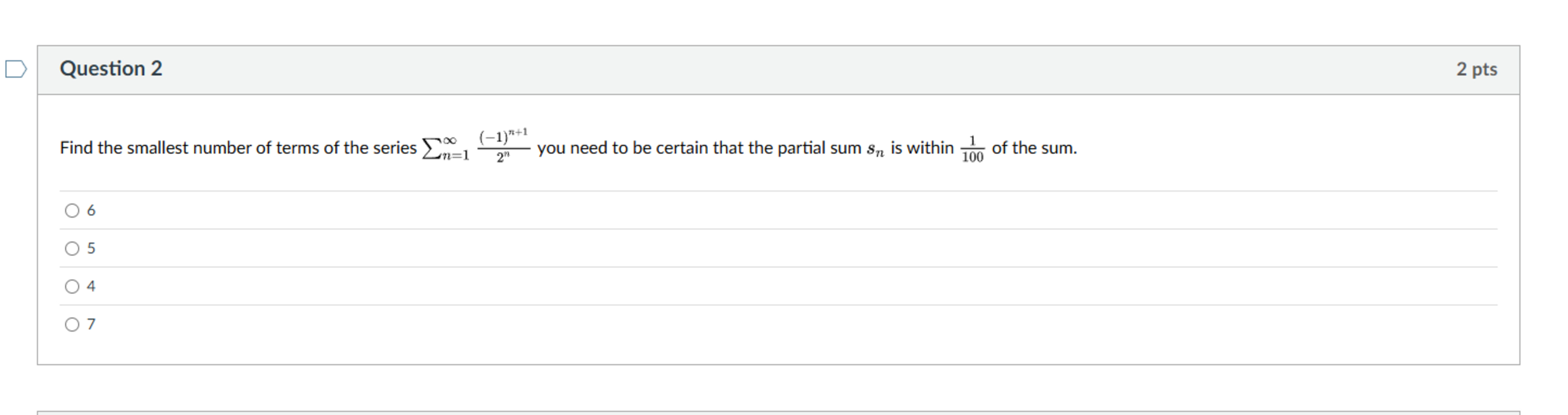1568x415 pixels.
Task: Click the fraction 1/100 in the question text
Action: pos(974,148)
